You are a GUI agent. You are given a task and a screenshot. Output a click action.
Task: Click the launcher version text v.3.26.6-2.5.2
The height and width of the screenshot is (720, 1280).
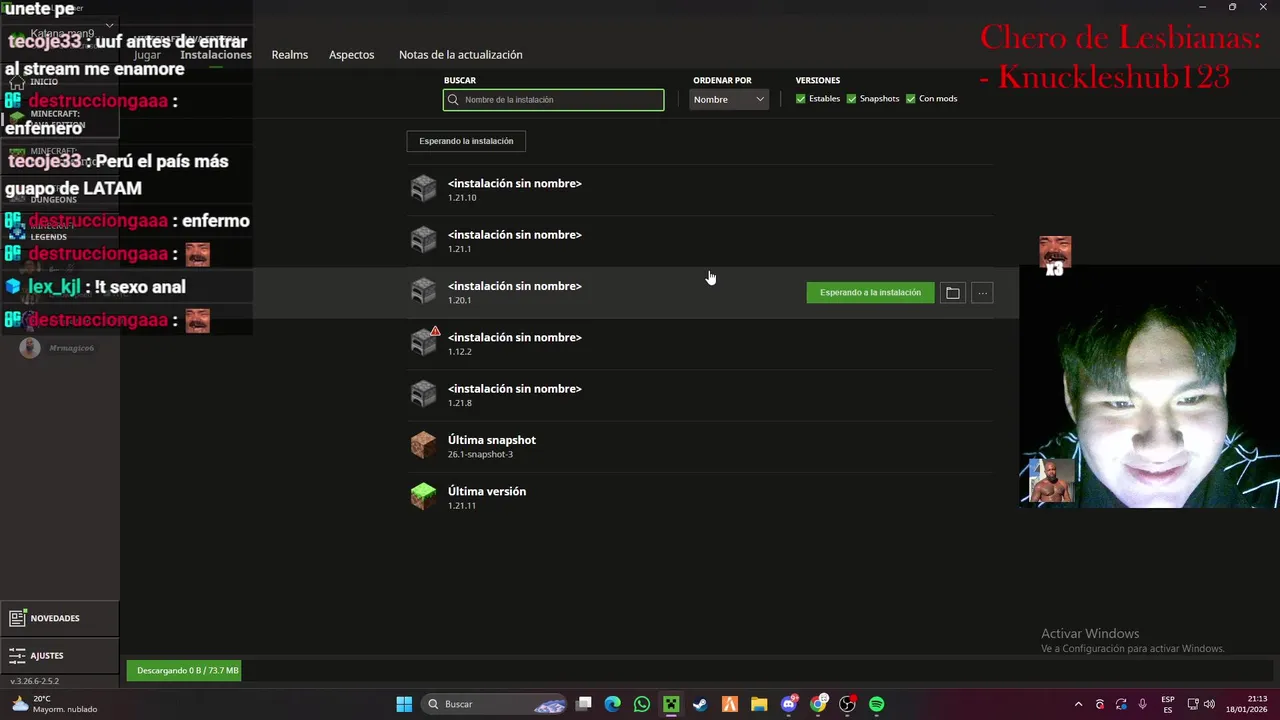coord(35,681)
